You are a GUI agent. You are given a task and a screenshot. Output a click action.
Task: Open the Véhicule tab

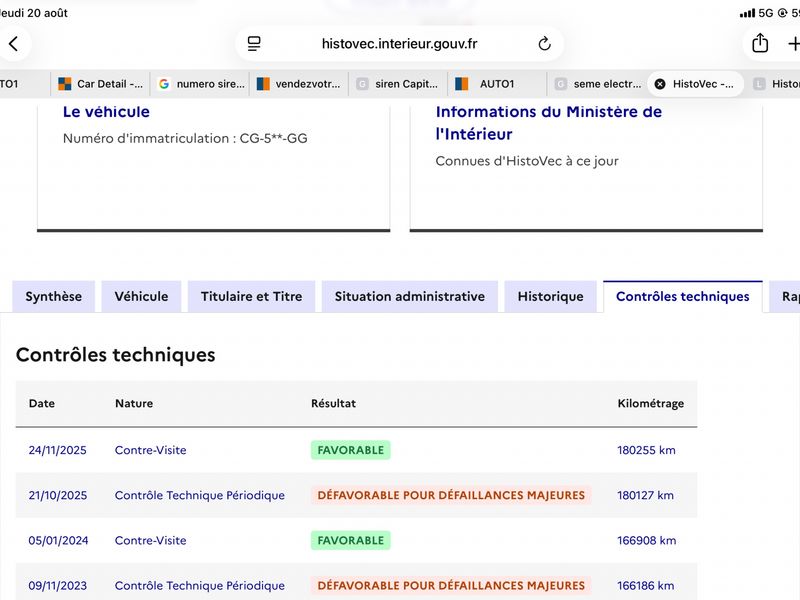pos(141,296)
